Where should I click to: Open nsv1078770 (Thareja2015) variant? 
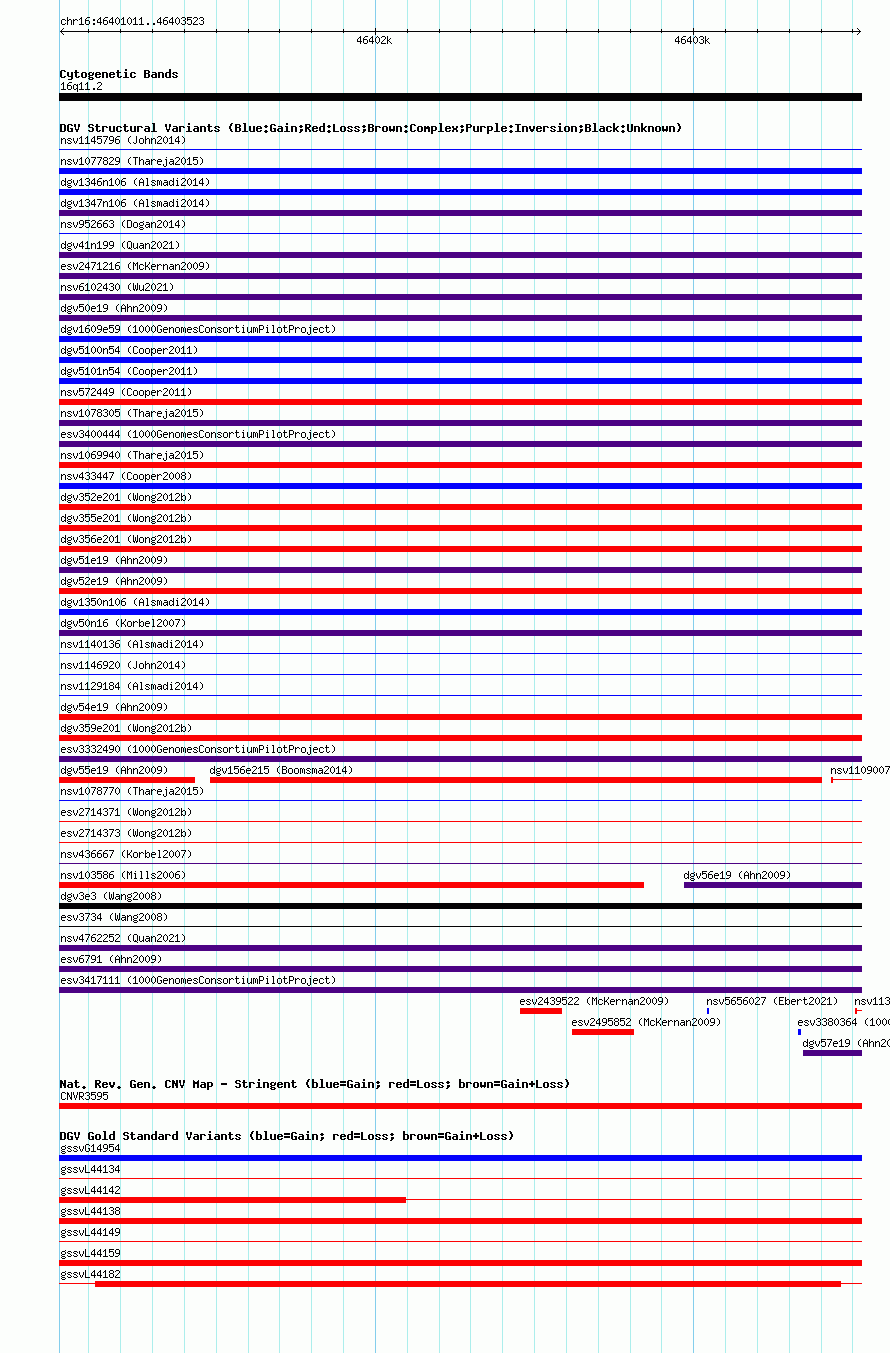[132, 791]
